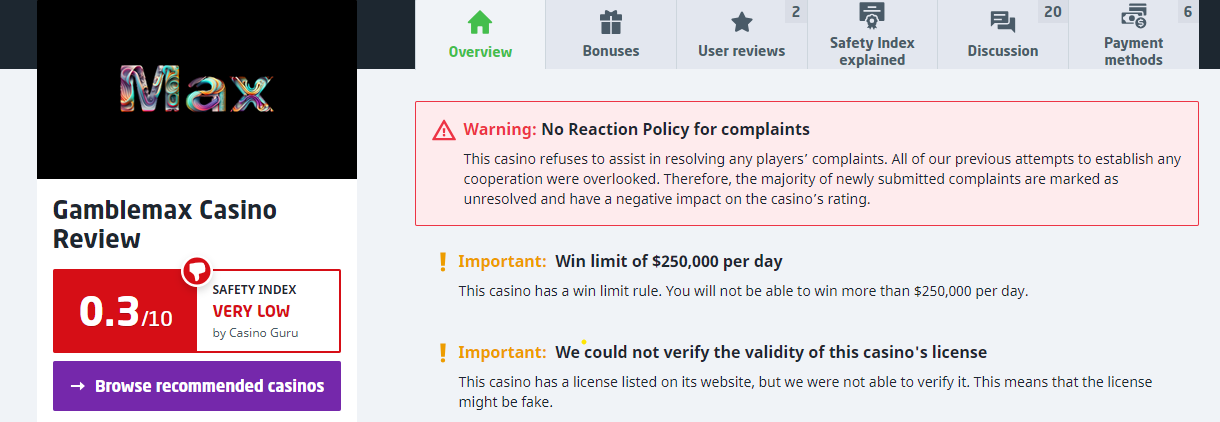Click the Gamblemax Casino Review heading
Viewport: 1220px width, 422px height.
pos(164,224)
